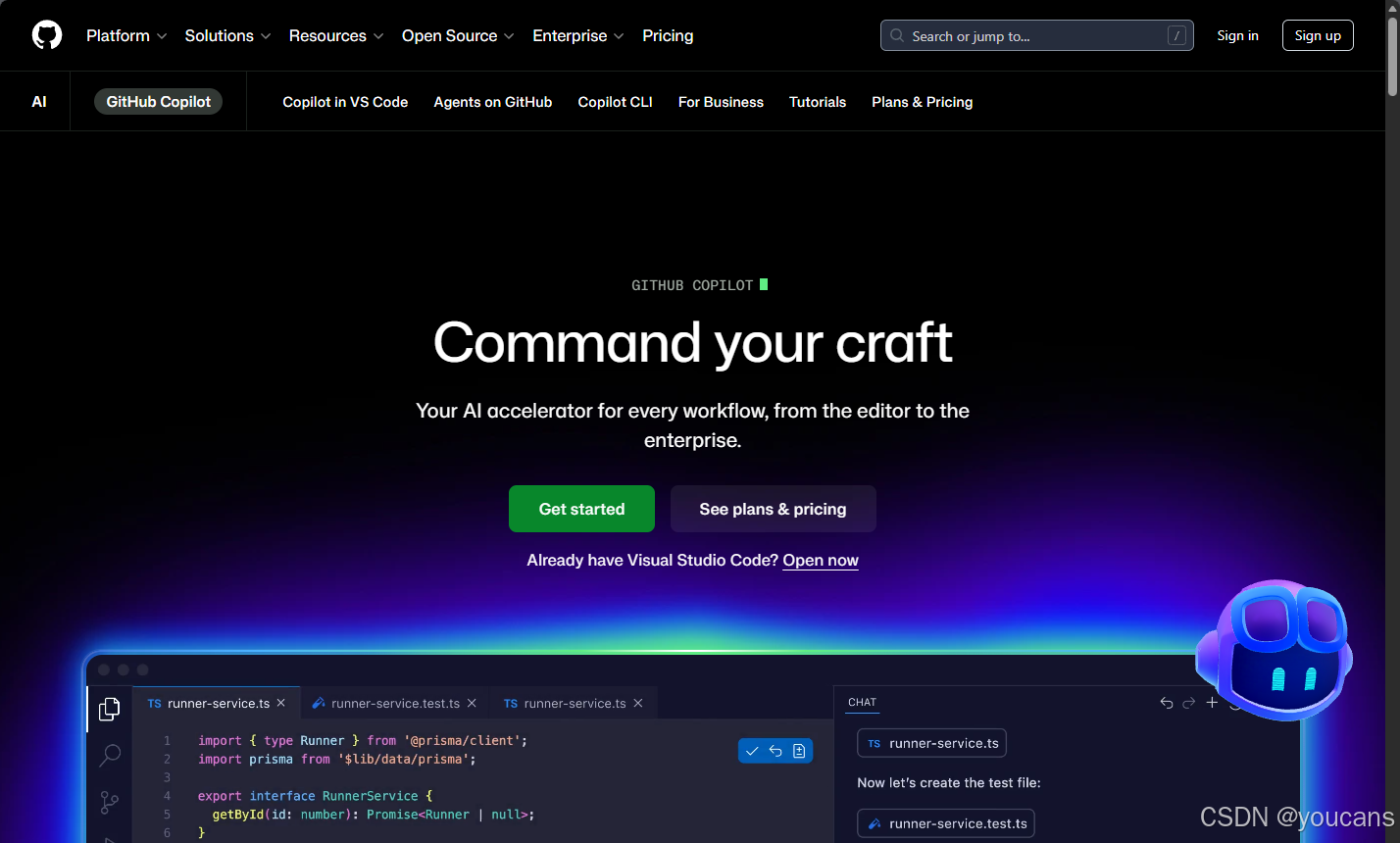The width and height of the screenshot is (1400, 843).
Task: Click the GitHub Octocat logo
Action: point(47,35)
